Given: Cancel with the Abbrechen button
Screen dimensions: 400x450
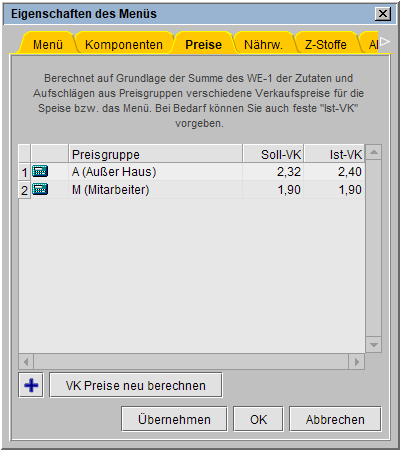Looking at the screenshot, I should click(x=335, y=419).
